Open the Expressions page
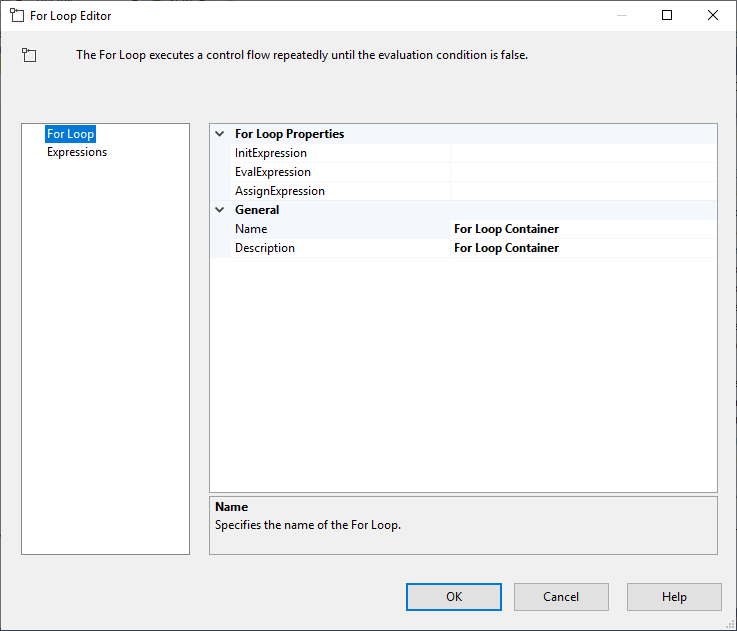This screenshot has width=737, height=631. 77,153
